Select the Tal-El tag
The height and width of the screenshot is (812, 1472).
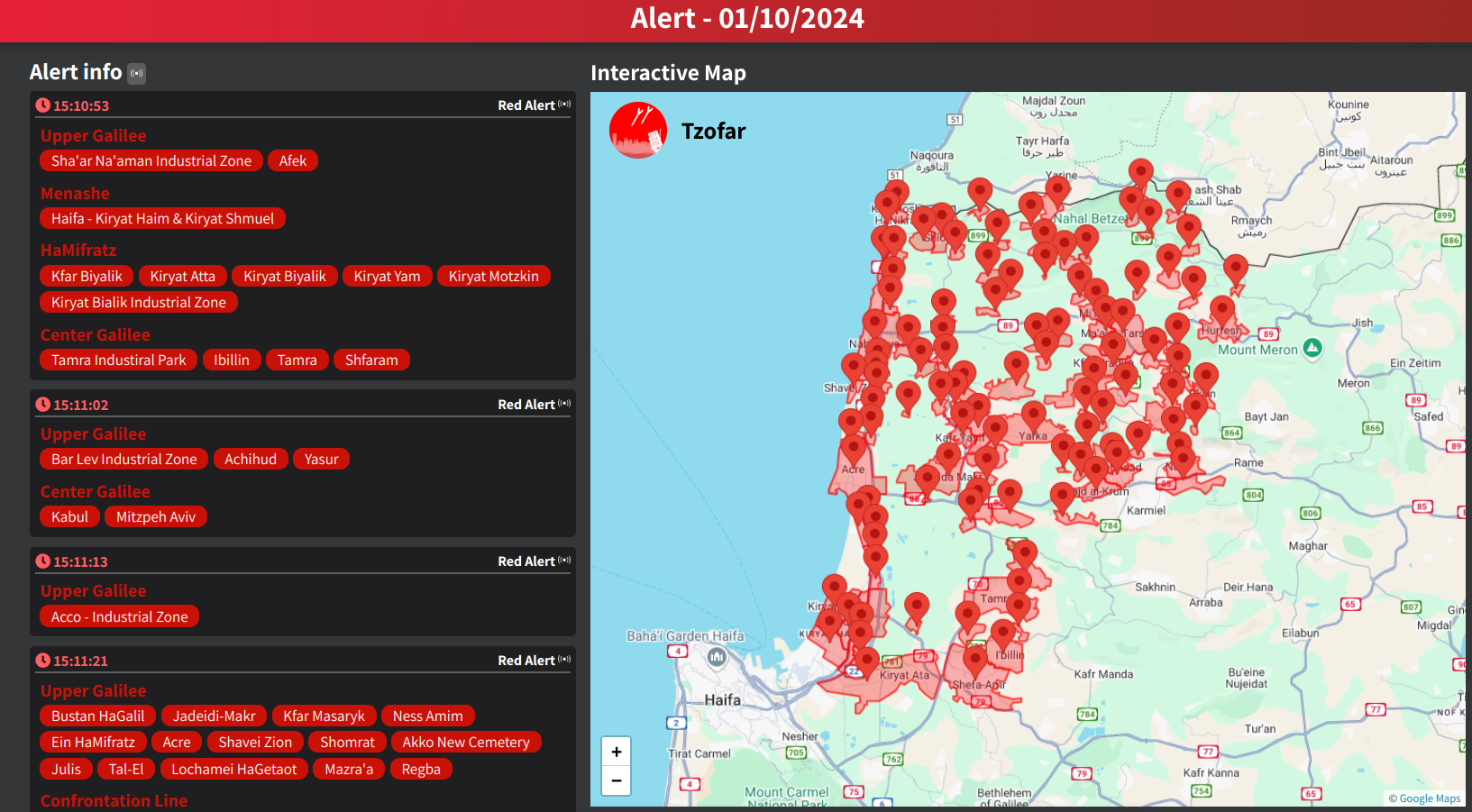[126, 769]
